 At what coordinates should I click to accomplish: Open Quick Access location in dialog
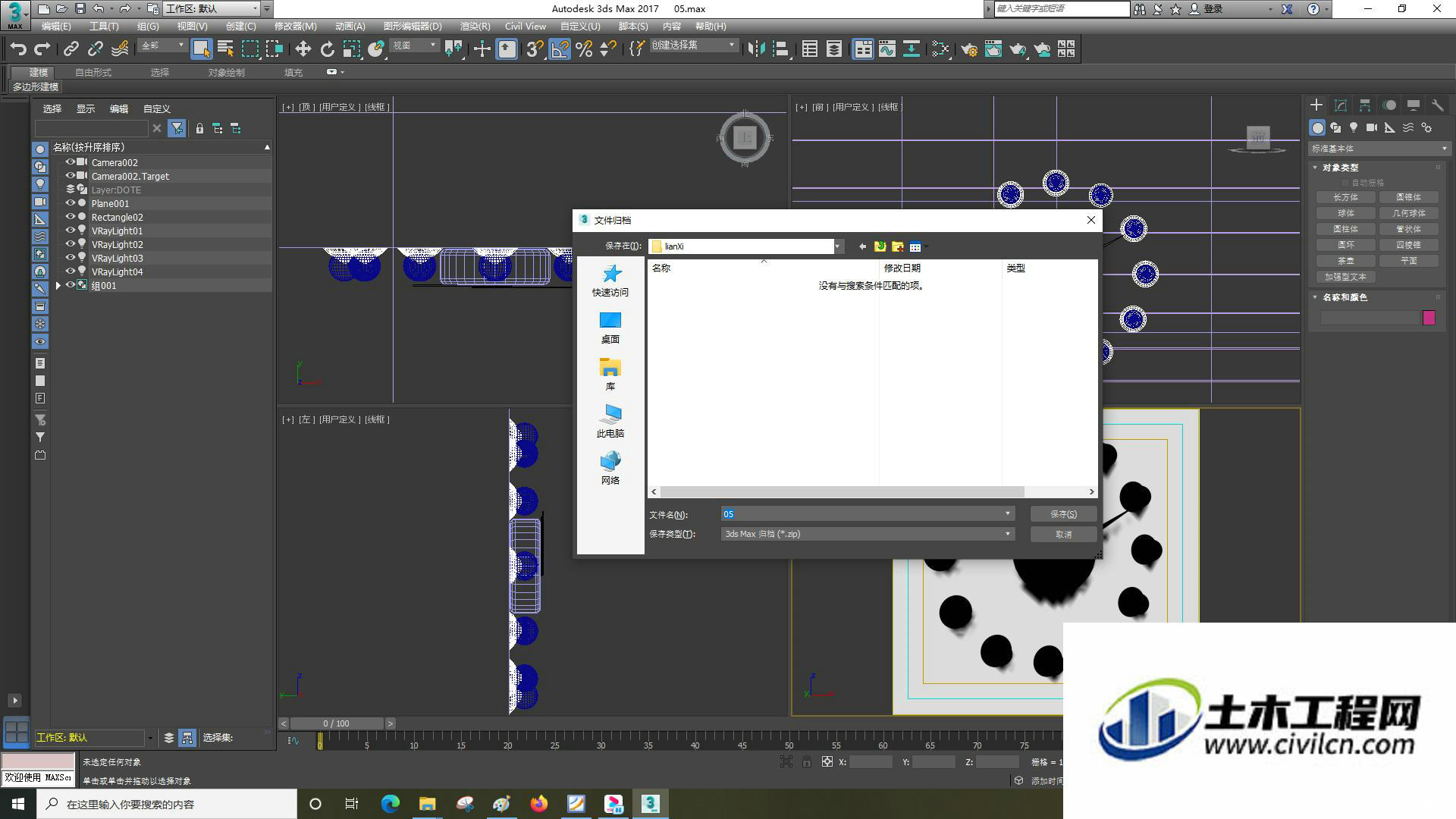pyautogui.click(x=610, y=281)
